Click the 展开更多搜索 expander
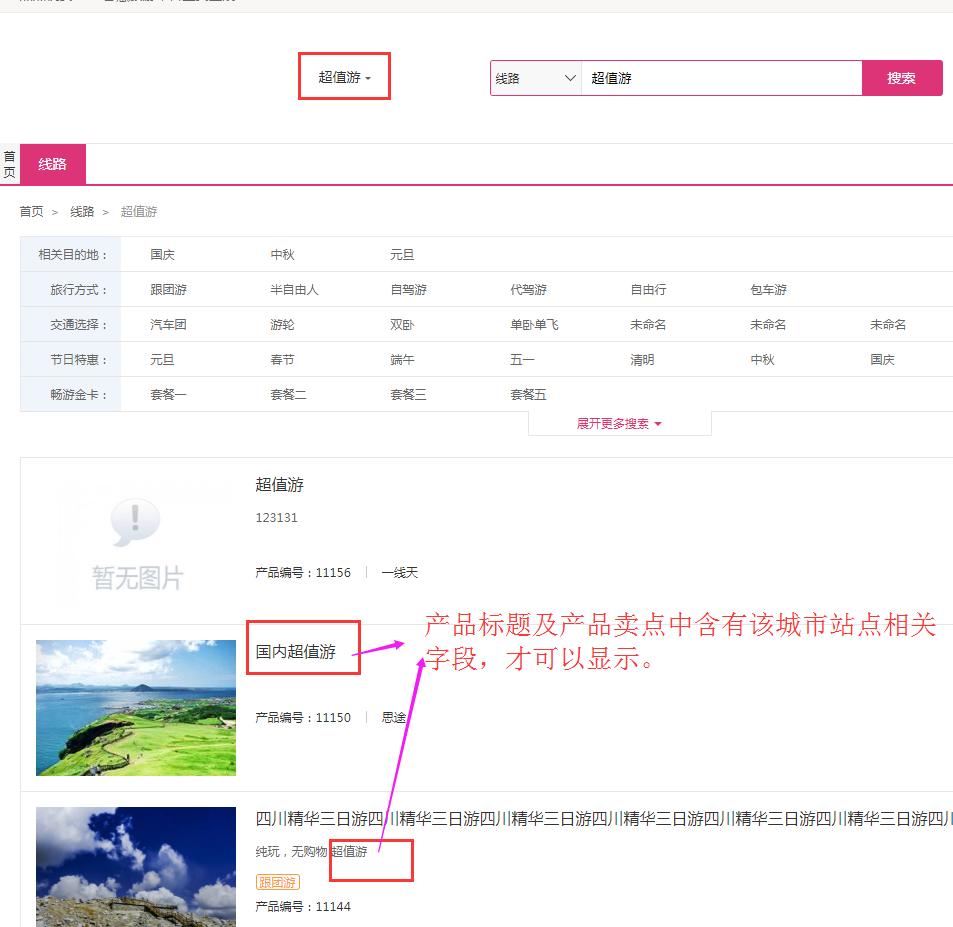Screen dimensions: 953x927 click(619, 424)
